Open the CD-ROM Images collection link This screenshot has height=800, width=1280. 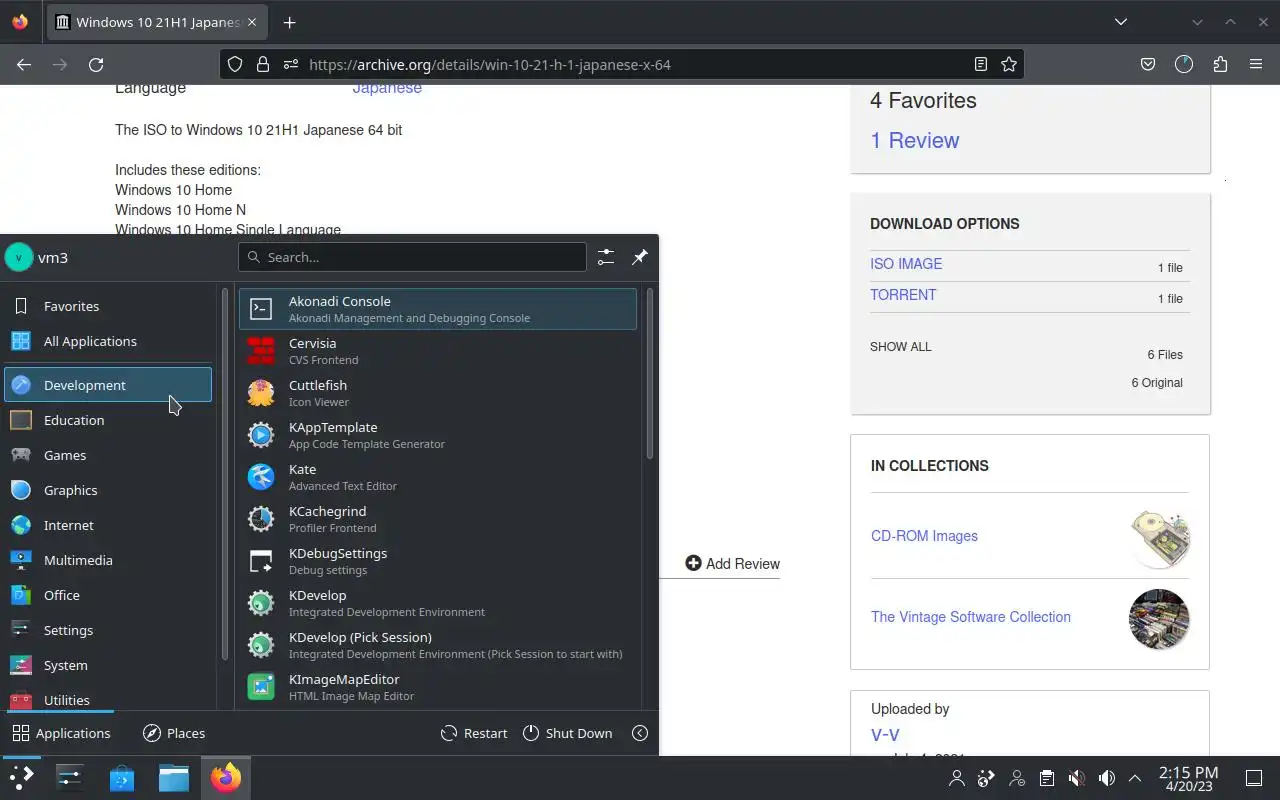924,536
